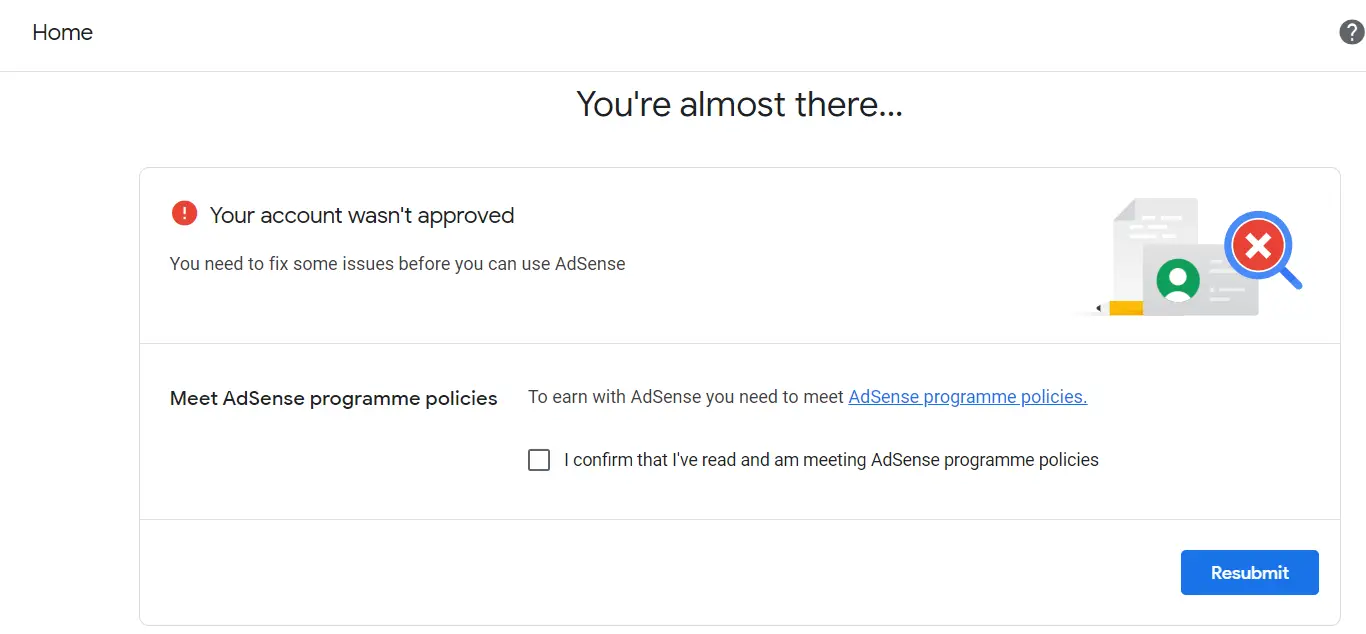
Task: Click the "You're almost there..." heading
Action: pyautogui.click(x=740, y=104)
